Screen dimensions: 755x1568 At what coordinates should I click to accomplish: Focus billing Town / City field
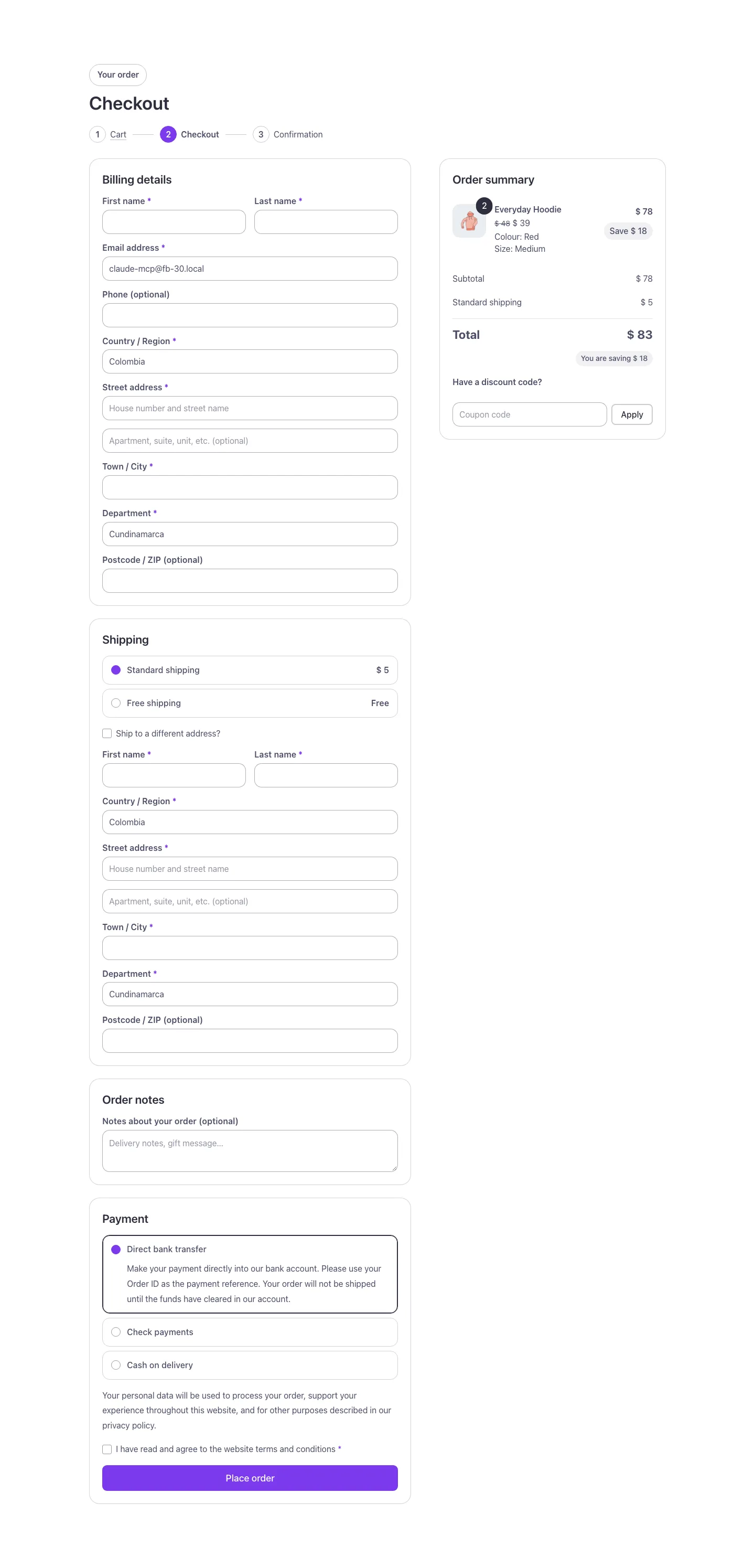point(250,487)
